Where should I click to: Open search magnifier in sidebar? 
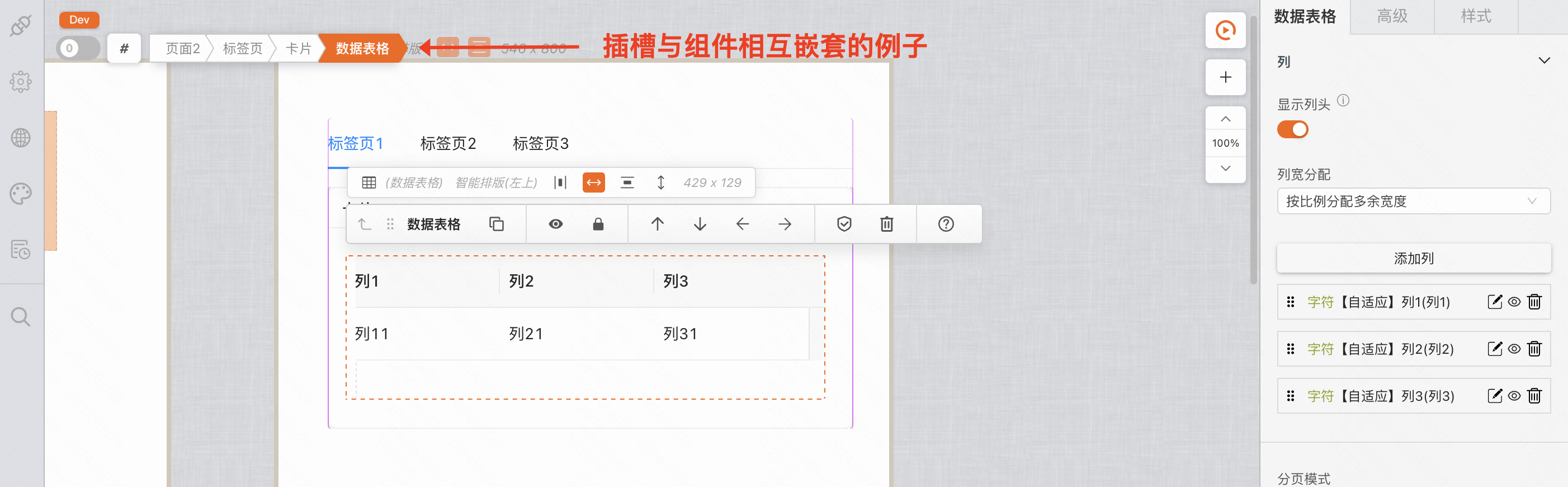point(21,317)
